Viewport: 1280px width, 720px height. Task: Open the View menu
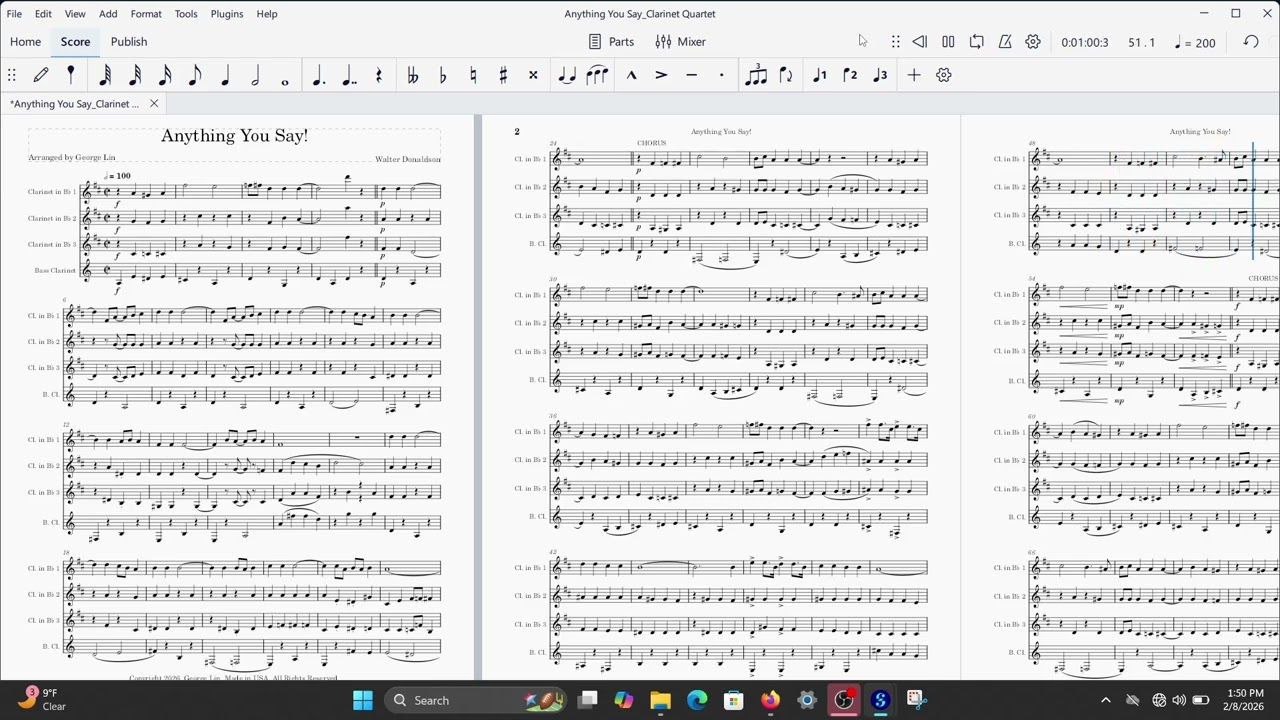point(75,14)
